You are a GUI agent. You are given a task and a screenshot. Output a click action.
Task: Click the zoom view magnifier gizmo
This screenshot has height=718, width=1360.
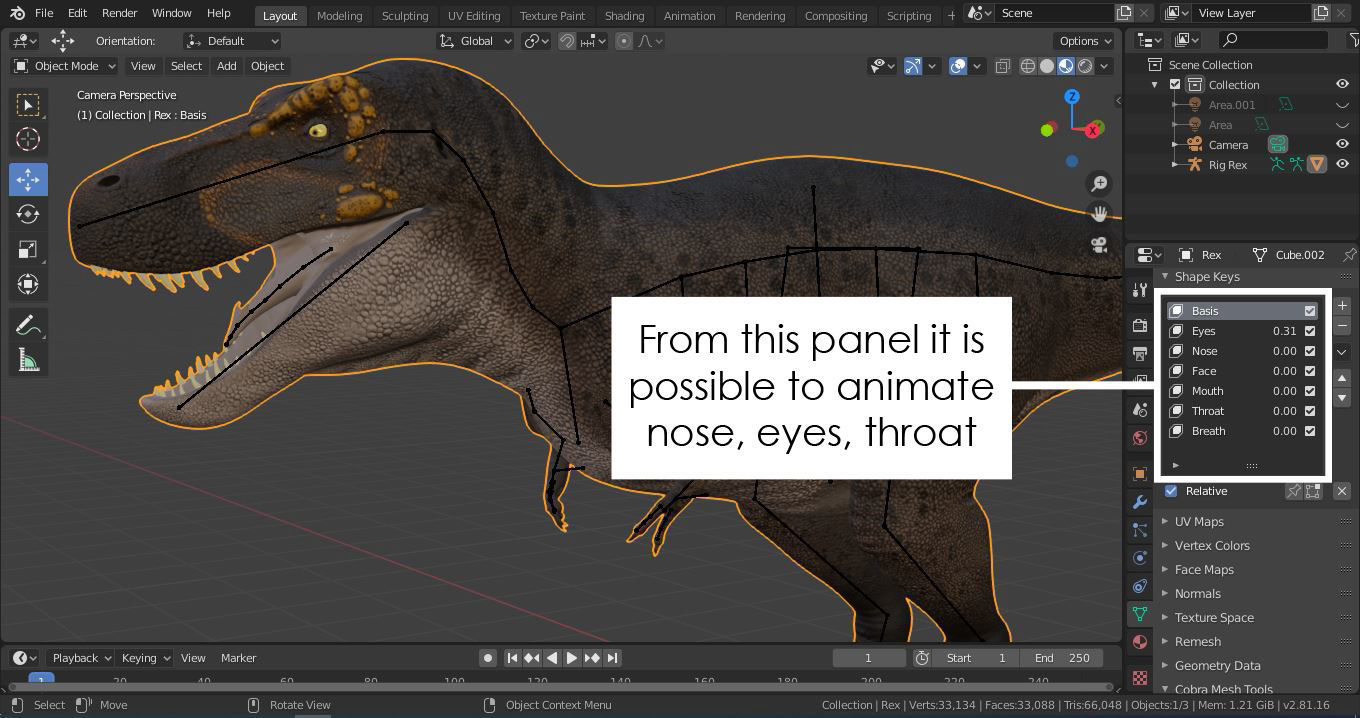point(1099,183)
